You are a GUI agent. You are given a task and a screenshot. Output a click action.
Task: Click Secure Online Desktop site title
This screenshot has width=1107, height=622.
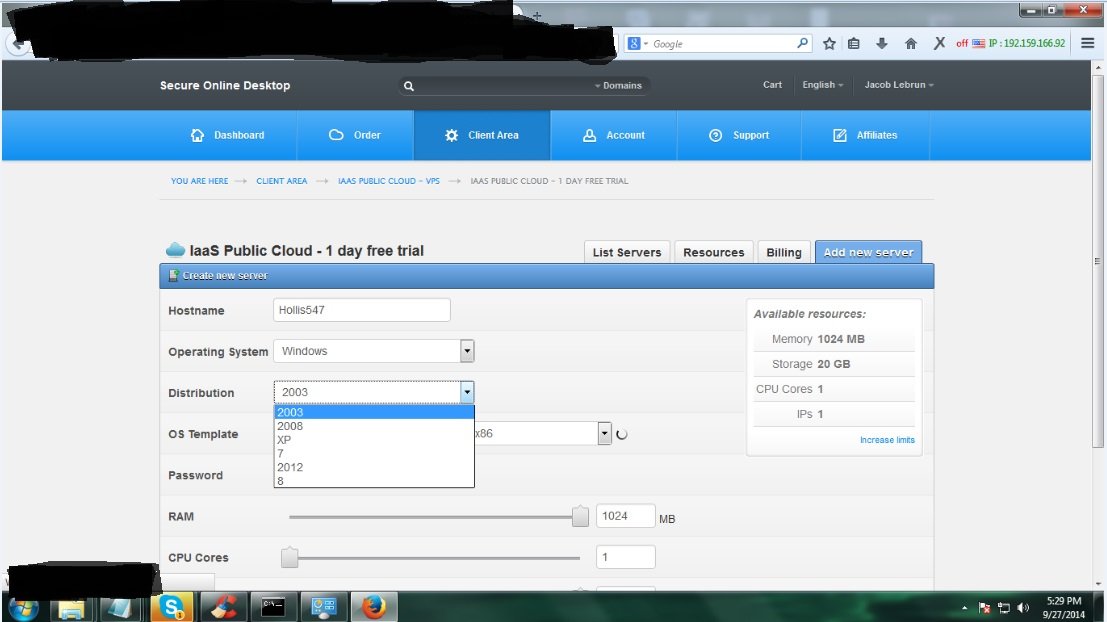pyautogui.click(x=225, y=85)
